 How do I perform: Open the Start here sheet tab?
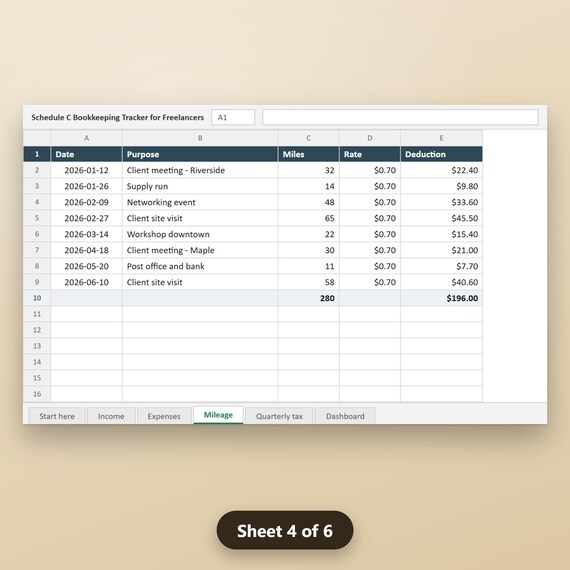57,416
